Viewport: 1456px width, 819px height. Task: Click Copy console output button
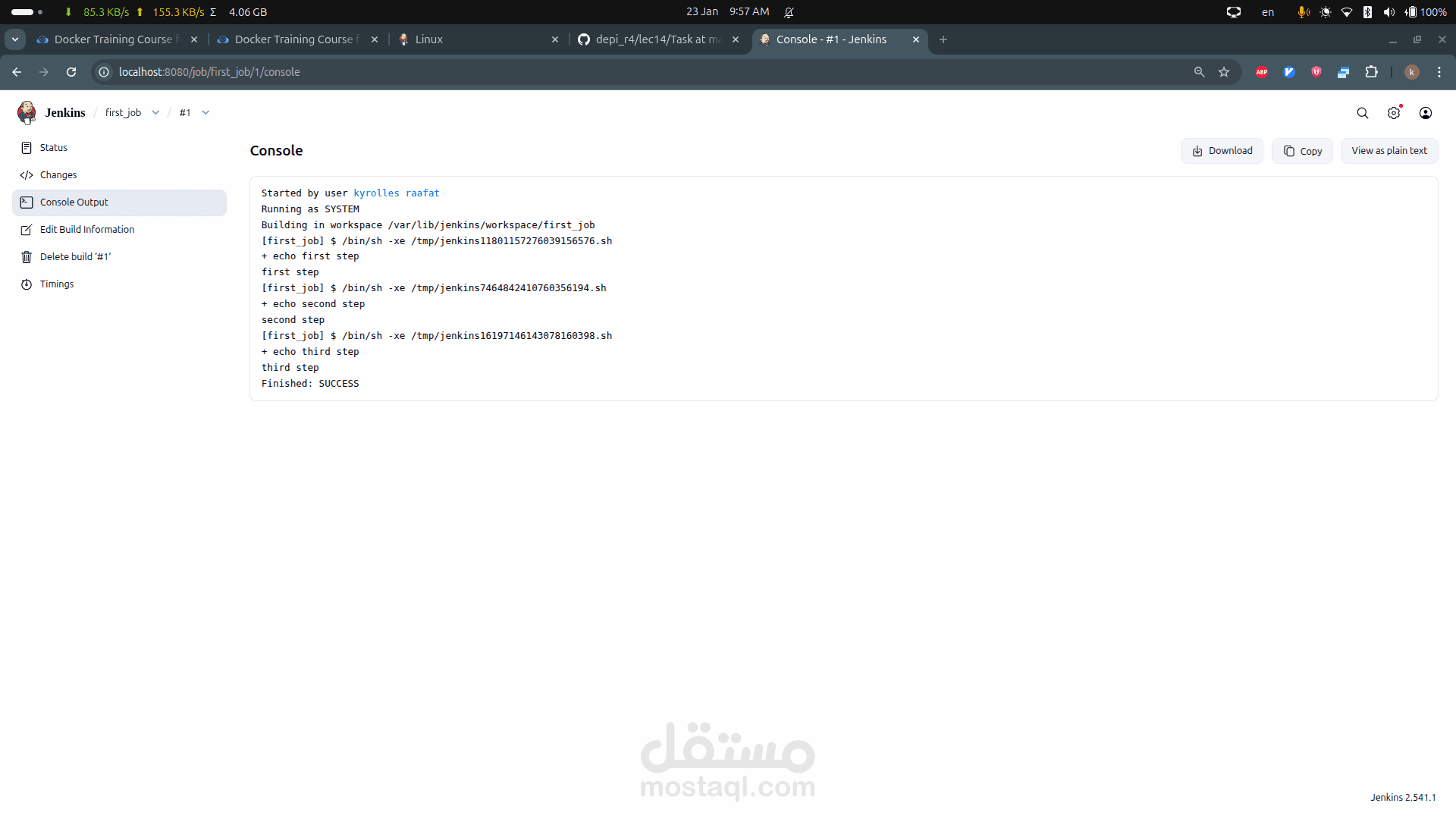coord(1302,151)
